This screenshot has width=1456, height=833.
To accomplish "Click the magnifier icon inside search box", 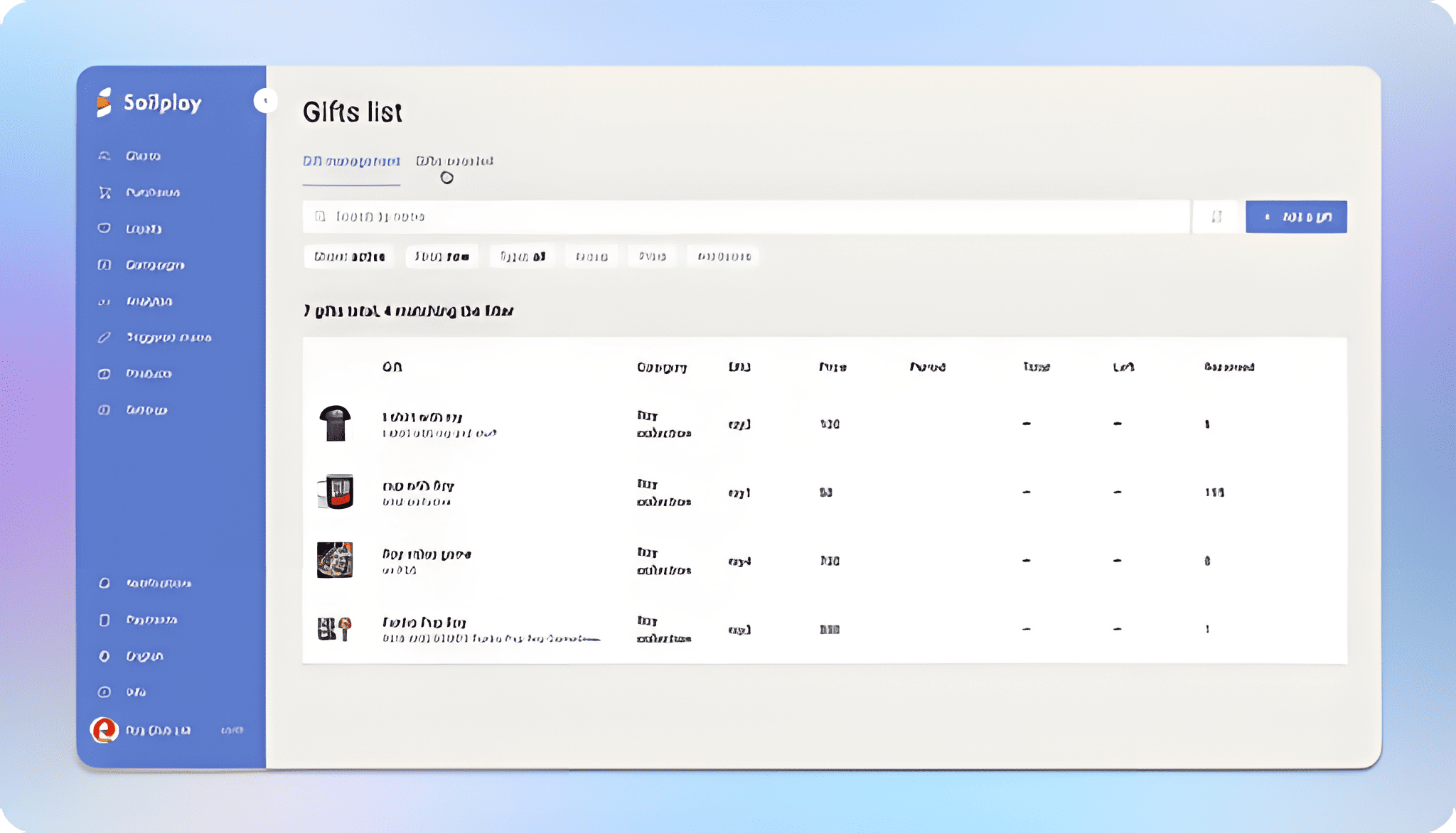I will [321, 216].
